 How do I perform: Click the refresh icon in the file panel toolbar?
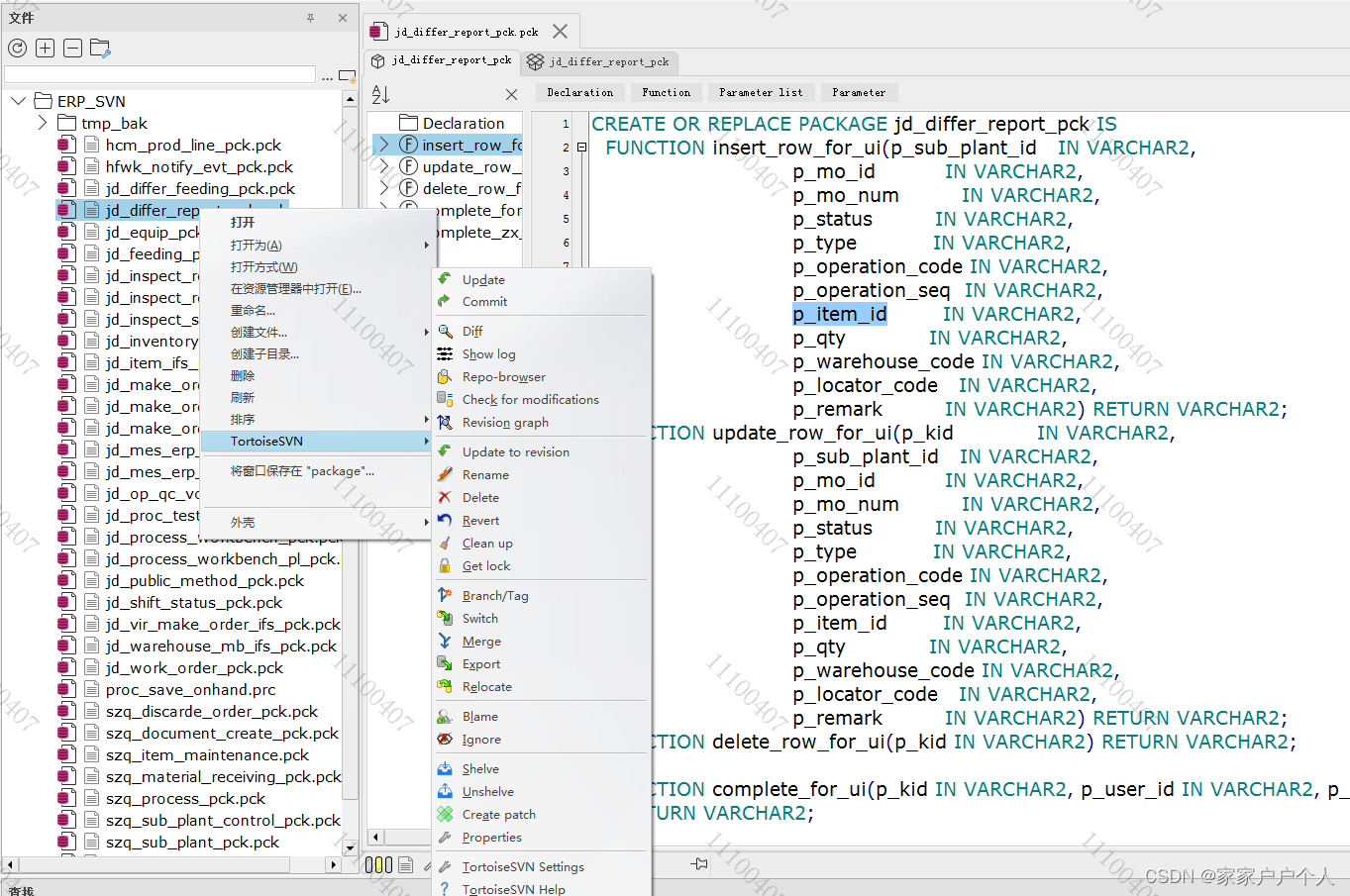coord(17,48)
